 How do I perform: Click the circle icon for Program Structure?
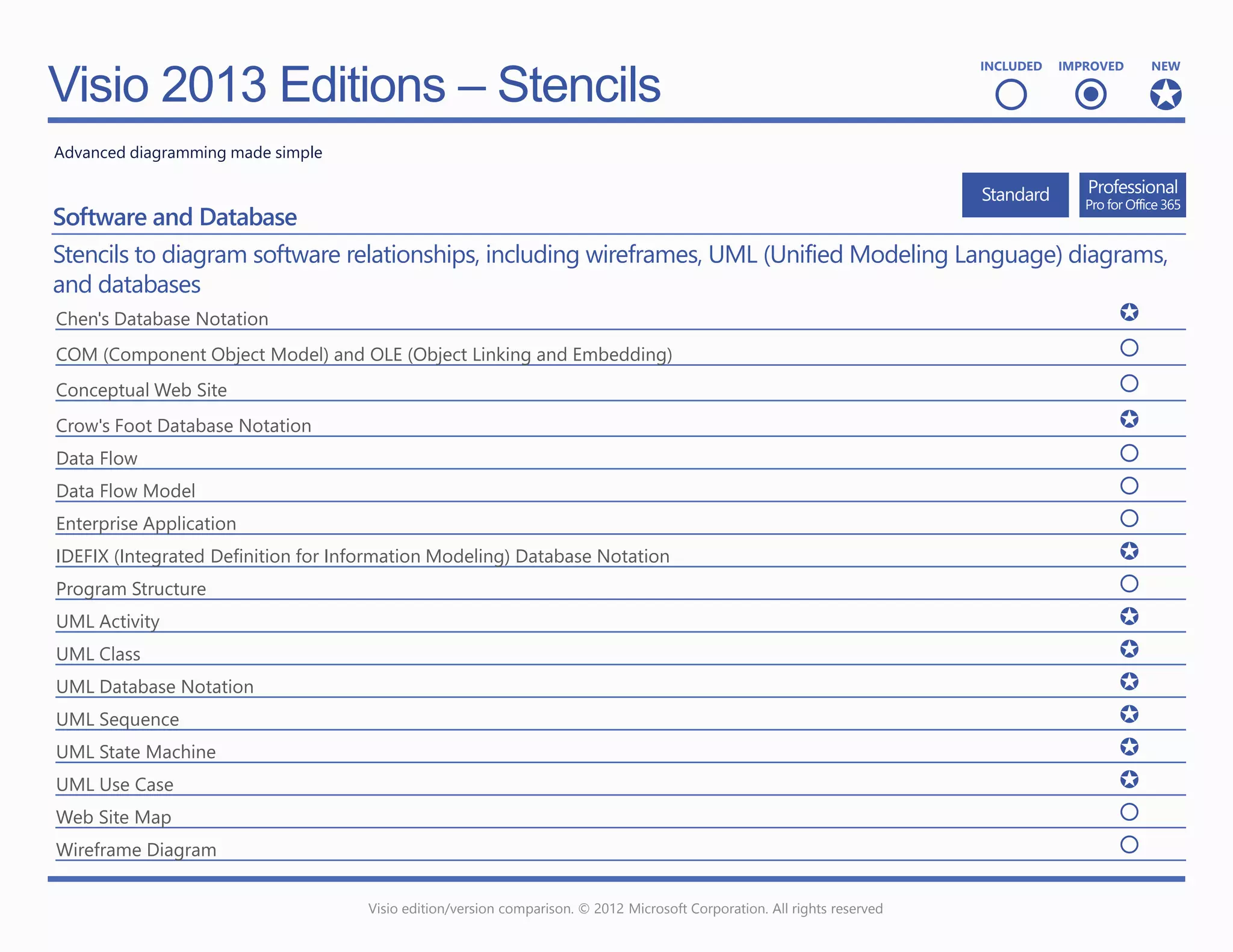point(1129,583)
